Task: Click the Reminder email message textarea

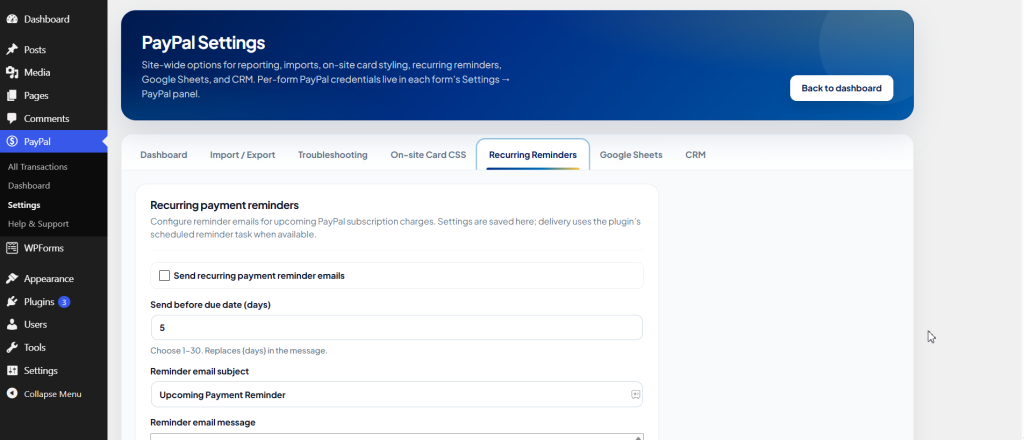Action: 396,437
